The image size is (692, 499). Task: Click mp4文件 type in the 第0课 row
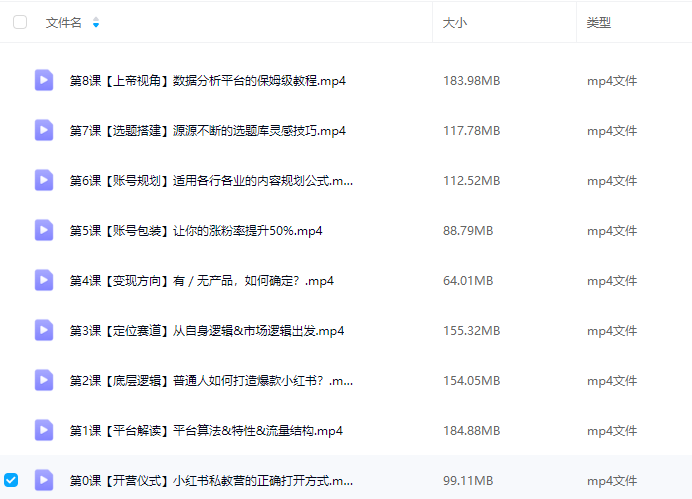click(612, 480)
